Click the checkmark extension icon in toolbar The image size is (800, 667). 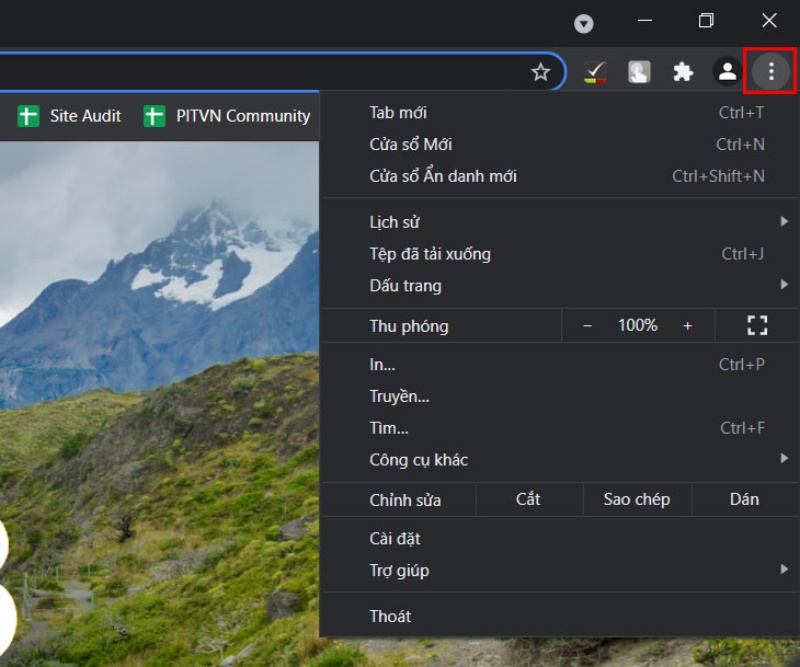(595, 72)
